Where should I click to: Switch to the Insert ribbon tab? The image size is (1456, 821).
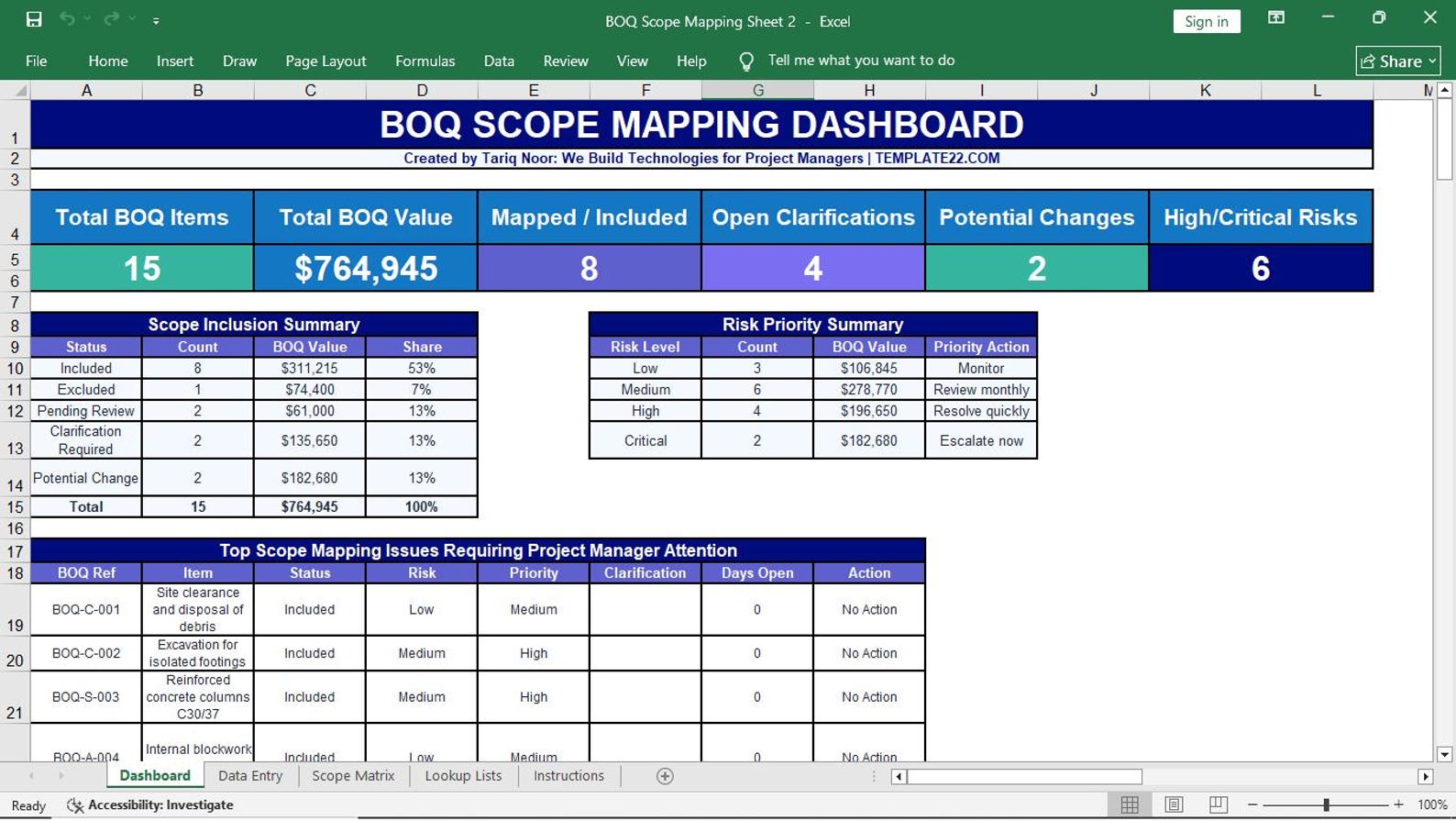point(175,61)
